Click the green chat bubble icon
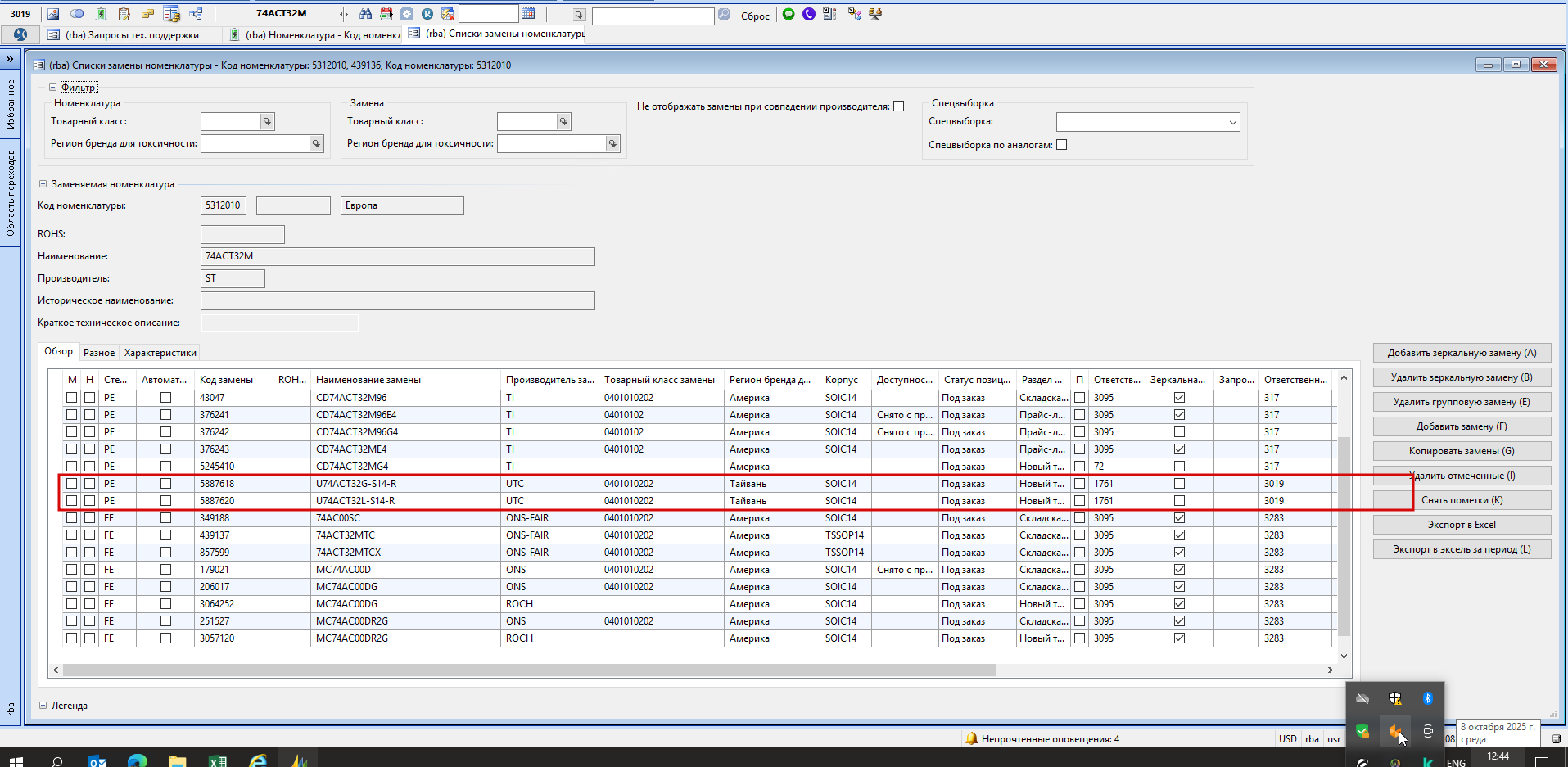This screenshot has height=767, width=1568. click(x=789, y=14)
